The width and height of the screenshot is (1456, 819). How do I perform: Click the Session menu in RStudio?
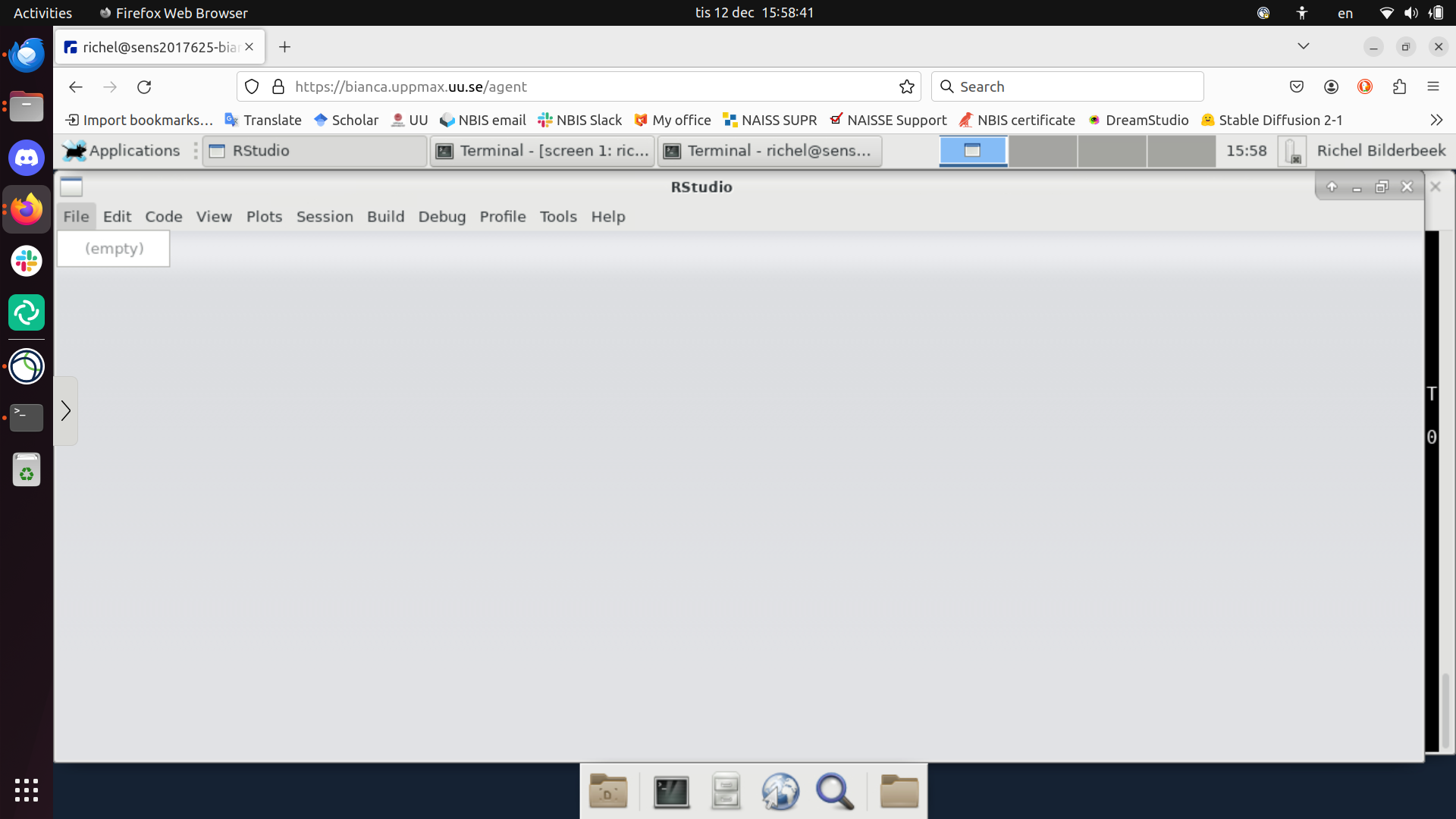point(324,216)
